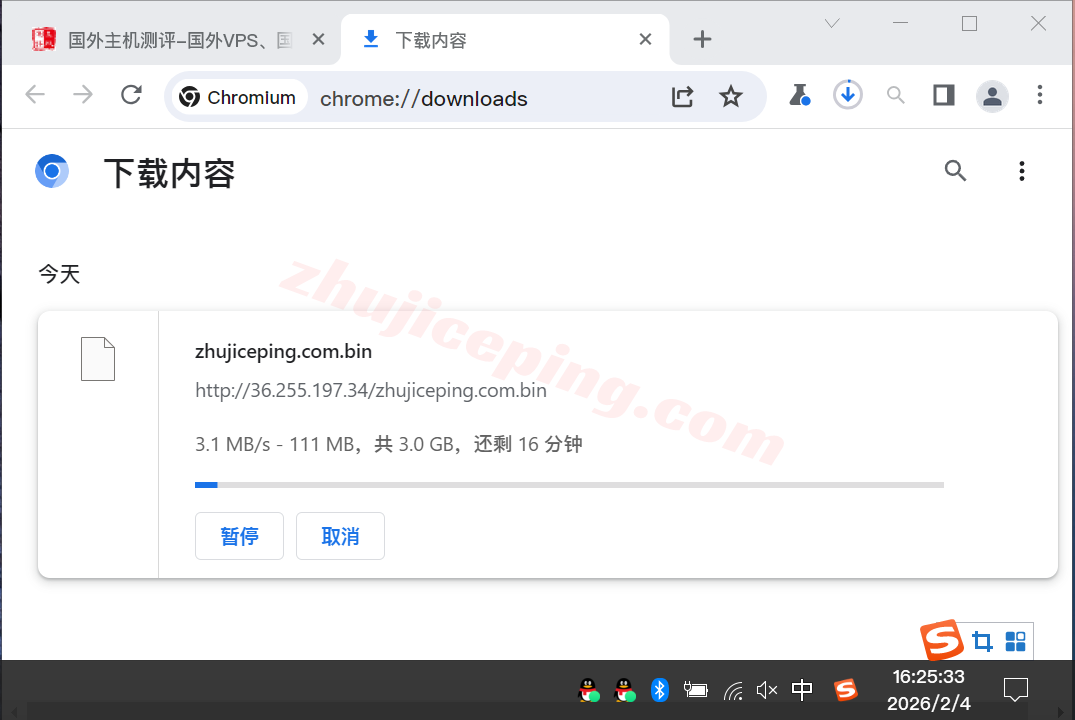Click the zhujiceping.com.bin file icon
1075x720 pixels.
tap(97, 358)
